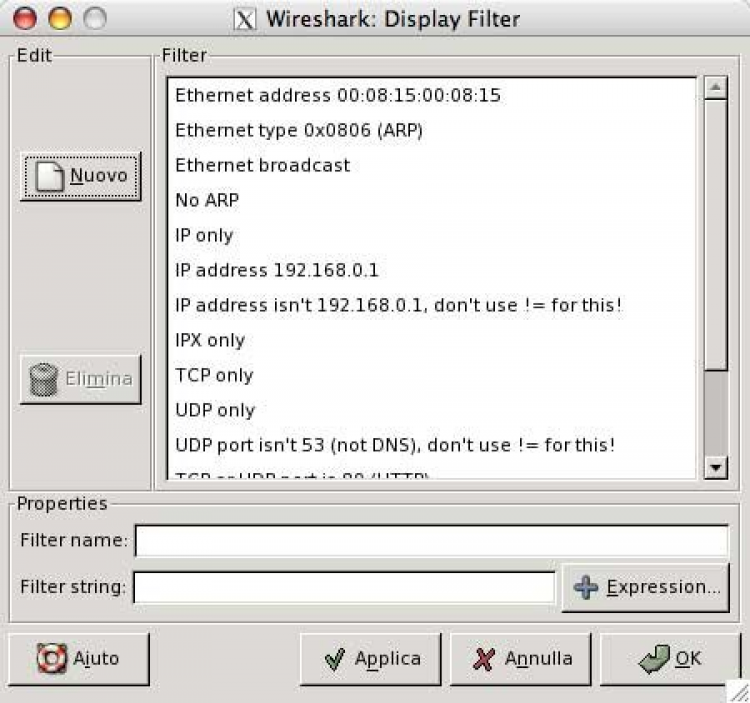
Task: Click the Nuovo button to create filter
Action: coord(81,176)
